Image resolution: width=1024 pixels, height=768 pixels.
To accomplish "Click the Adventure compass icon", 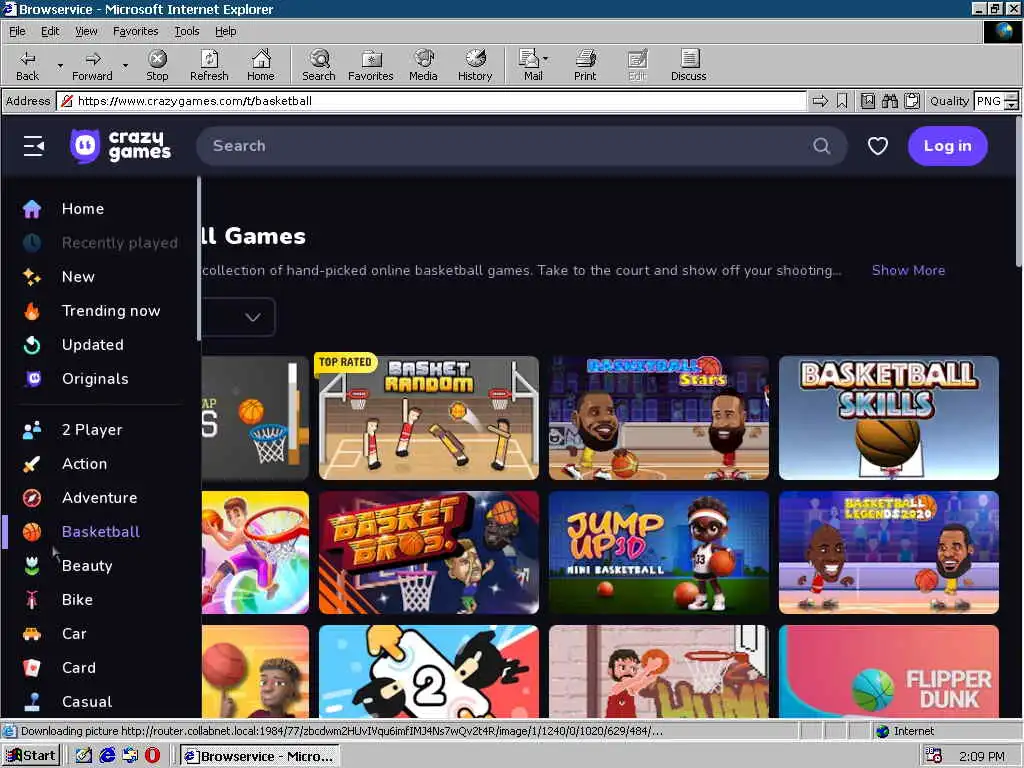I will pos(32,498).
